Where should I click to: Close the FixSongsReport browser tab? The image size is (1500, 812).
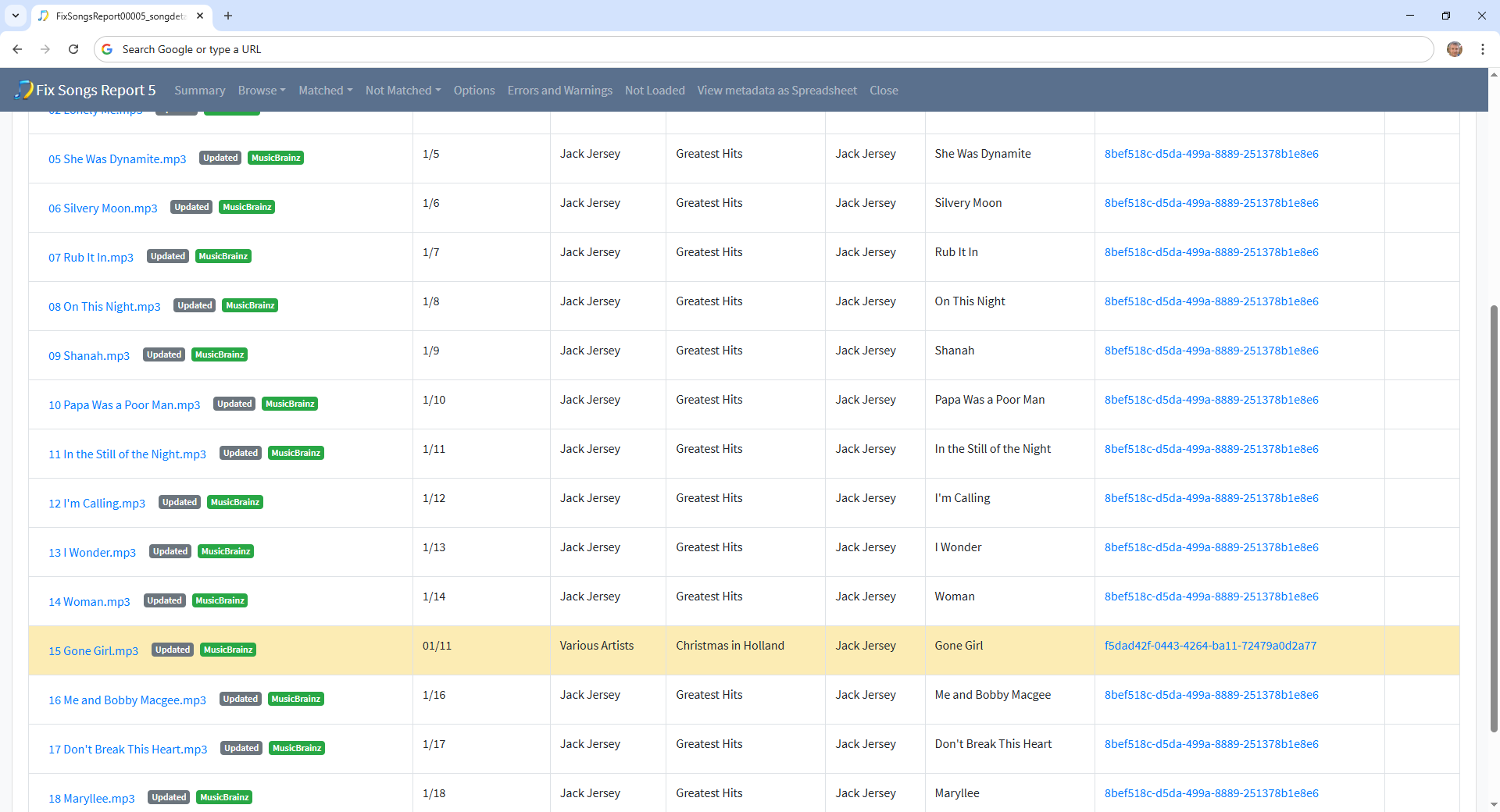(x=200, y=16)
